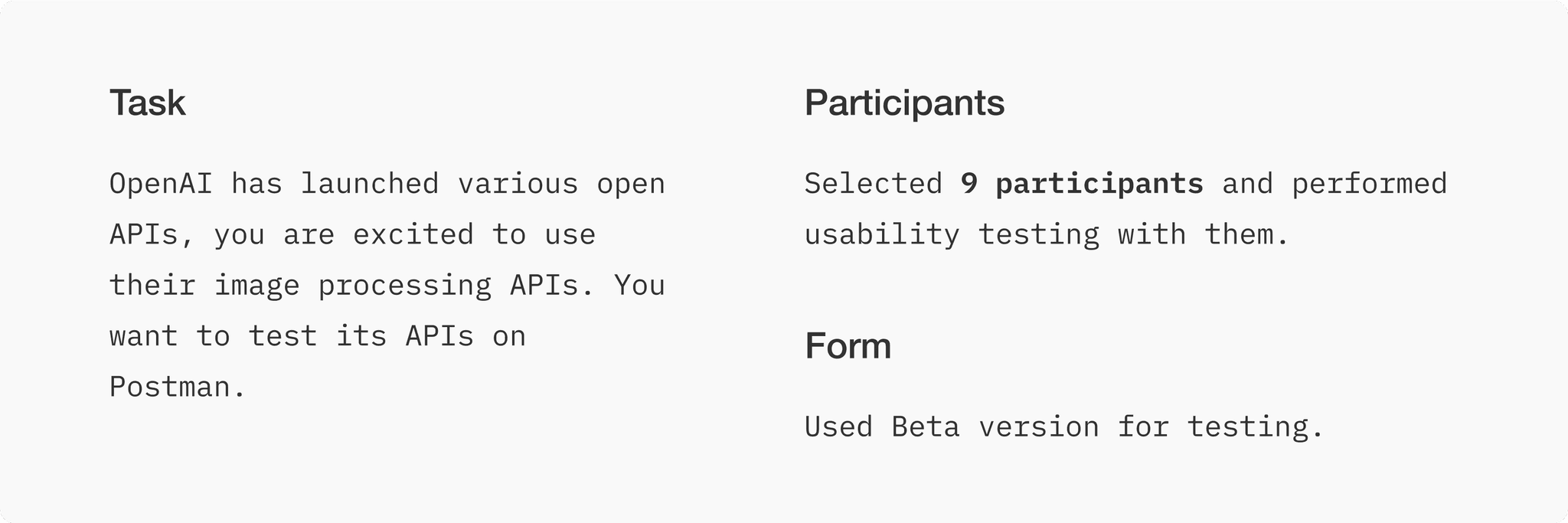
Task: Click the word Postman ending the task
Action: [x=178, y=387]
